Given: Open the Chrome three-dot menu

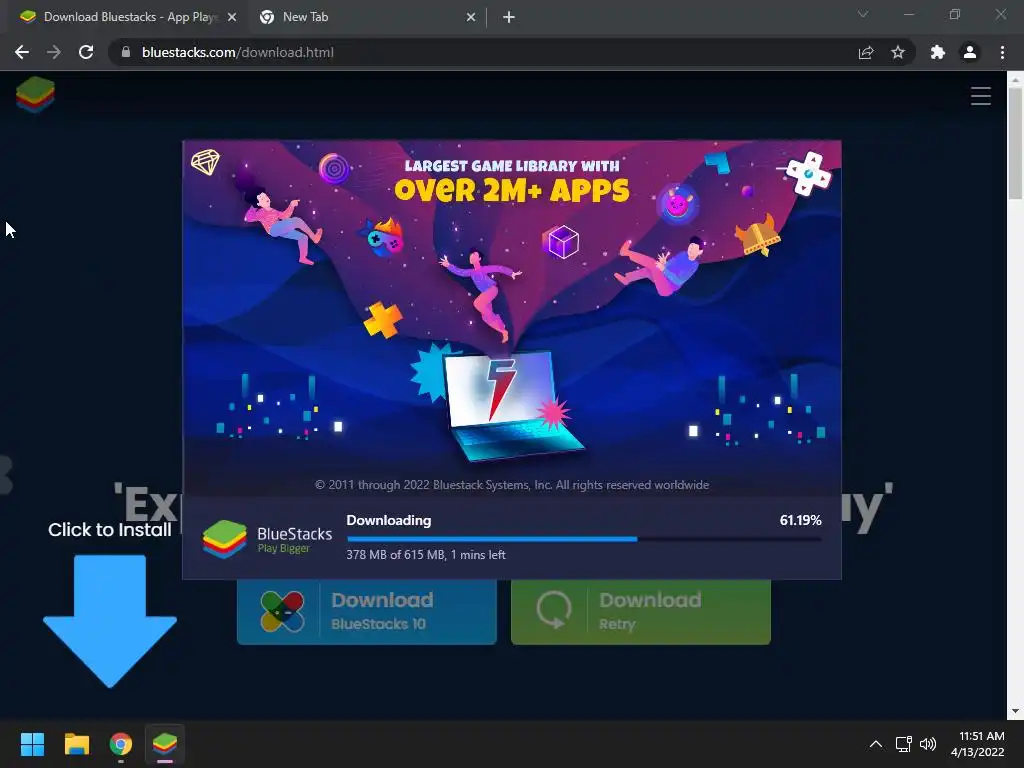Looking at the screenshot, I should [1002, 52].
